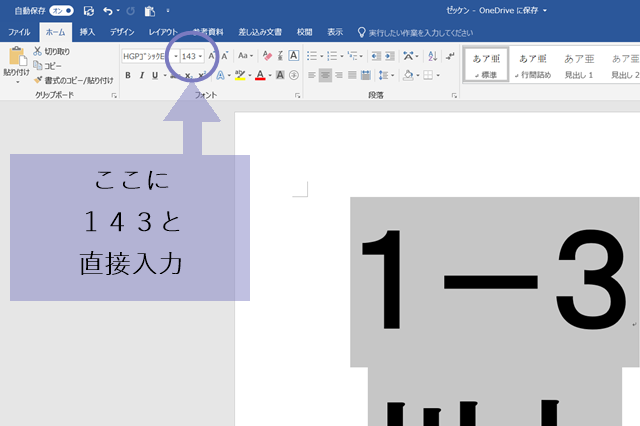
Task: Click the 貼り付け paste icon
Action: (x=17, y=56)
